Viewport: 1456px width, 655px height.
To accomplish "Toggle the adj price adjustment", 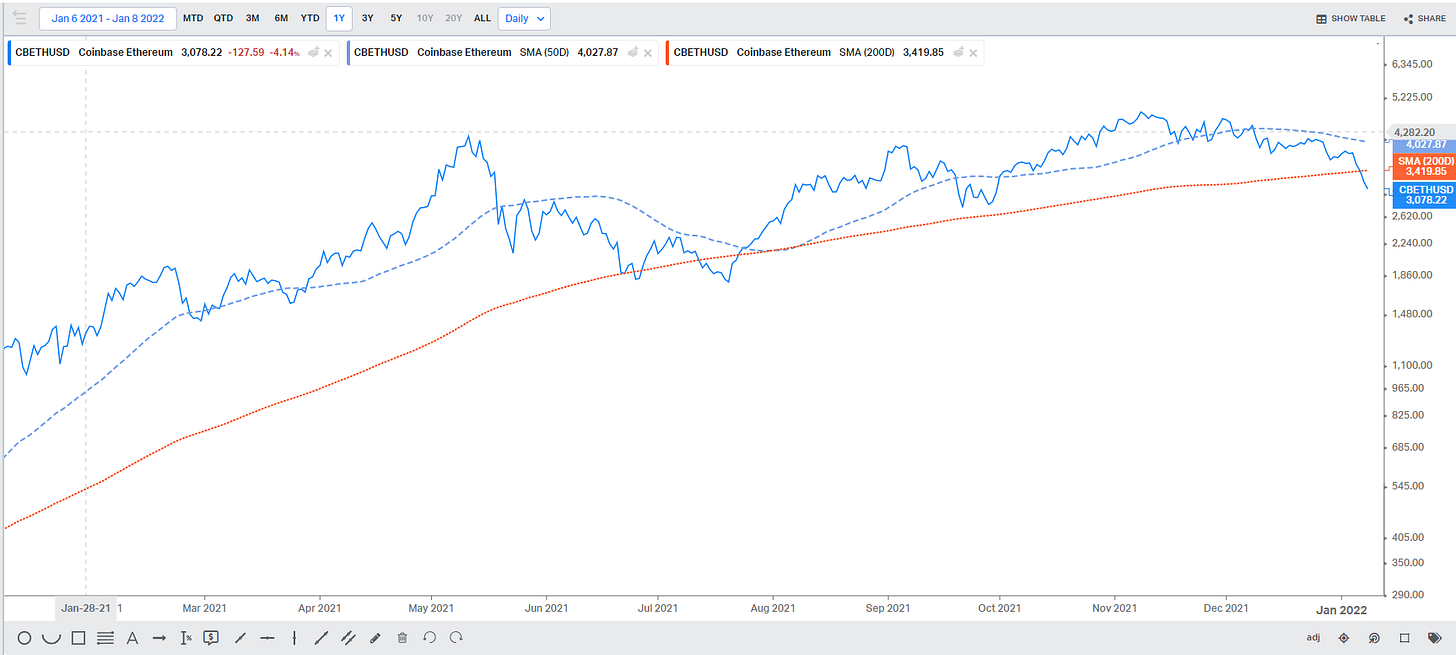I will [1313, 637].
